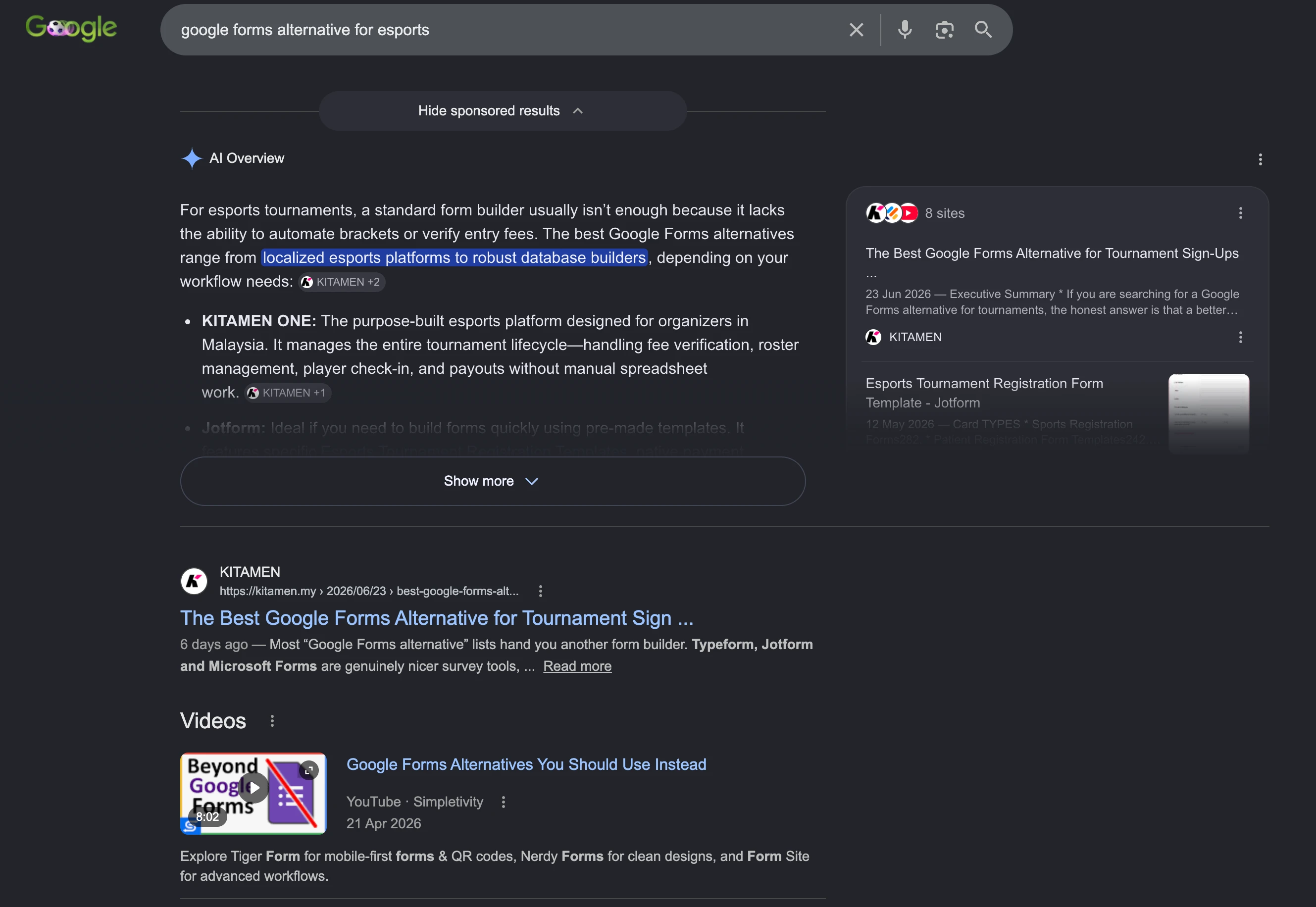Viewport: 1316px width, 907px height.
Task: Click the 21 Apr 2026 video date
Action: point(384,824)
